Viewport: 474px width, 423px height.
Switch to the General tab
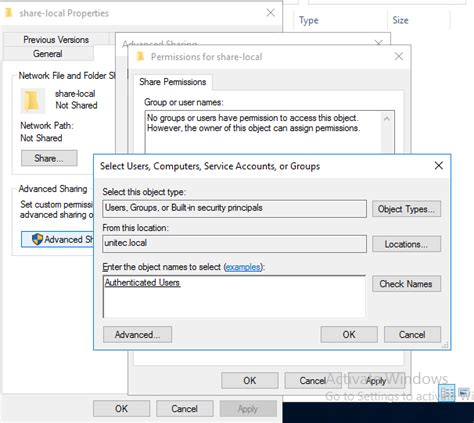pos(48,54)
